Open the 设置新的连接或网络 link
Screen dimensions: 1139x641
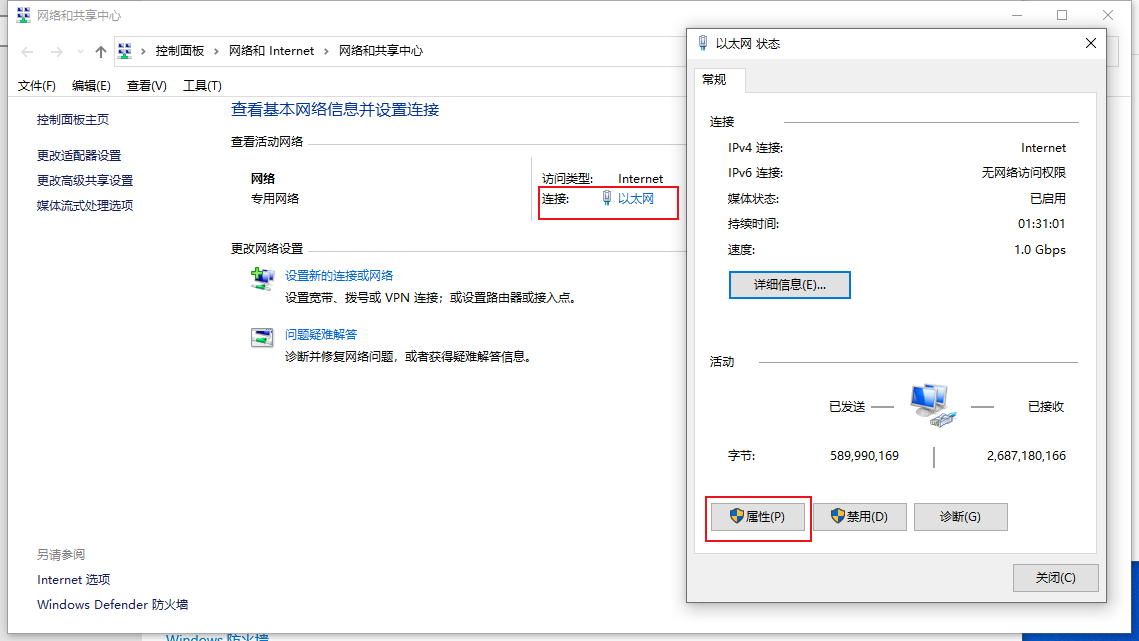pyautogui.click(x=339, y=276)
